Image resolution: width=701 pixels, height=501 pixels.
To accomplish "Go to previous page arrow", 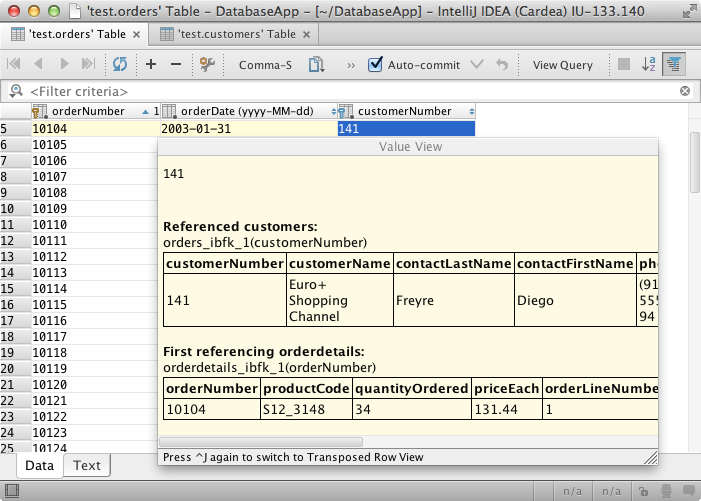I will [x=38, y=64].
